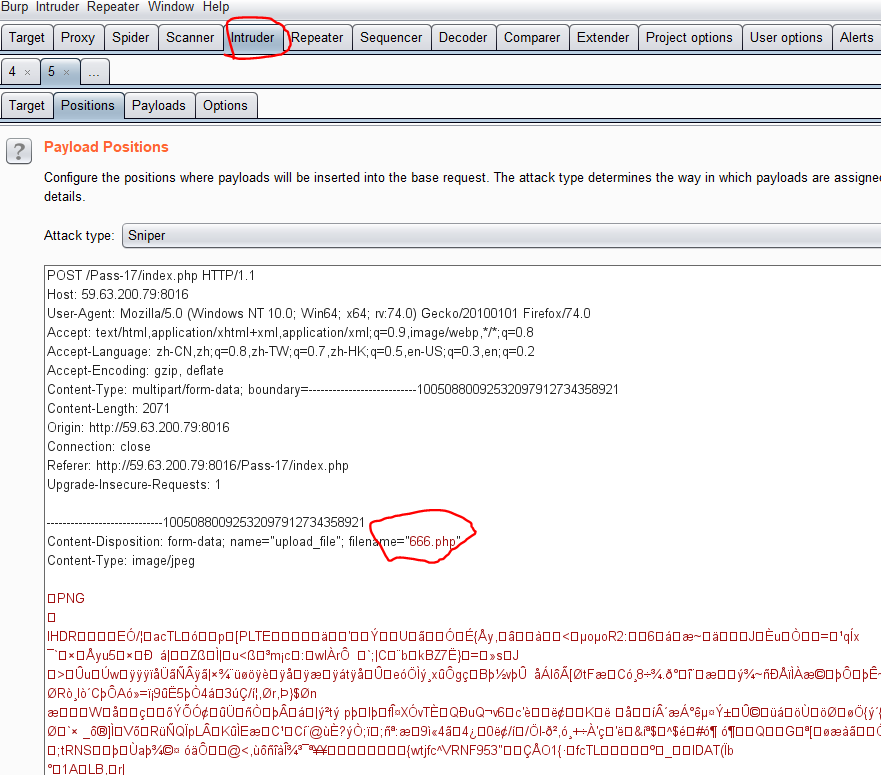
Task: Select Intruder attack tab 5
Action: click(51, 72)
